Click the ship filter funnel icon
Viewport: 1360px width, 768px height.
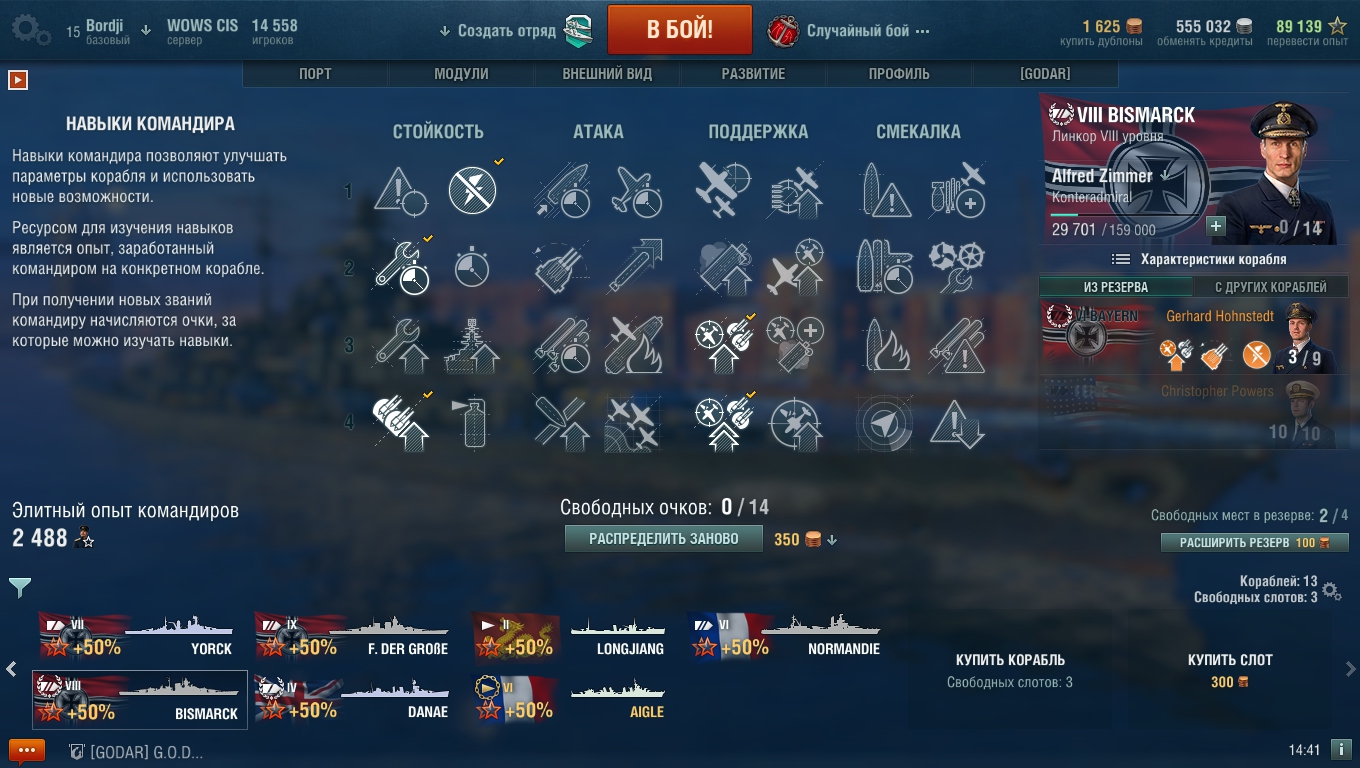point(20,587)
